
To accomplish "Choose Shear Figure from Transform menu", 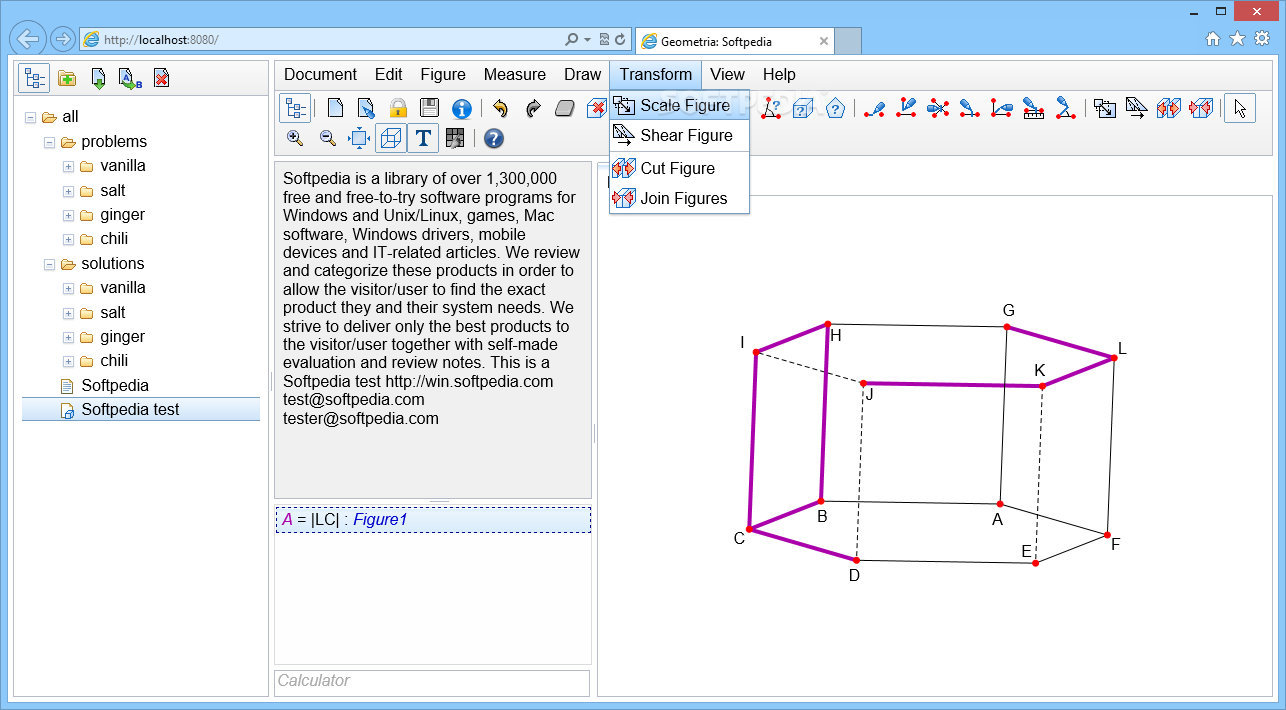I will pyautogui.click(x=679, y=135).
